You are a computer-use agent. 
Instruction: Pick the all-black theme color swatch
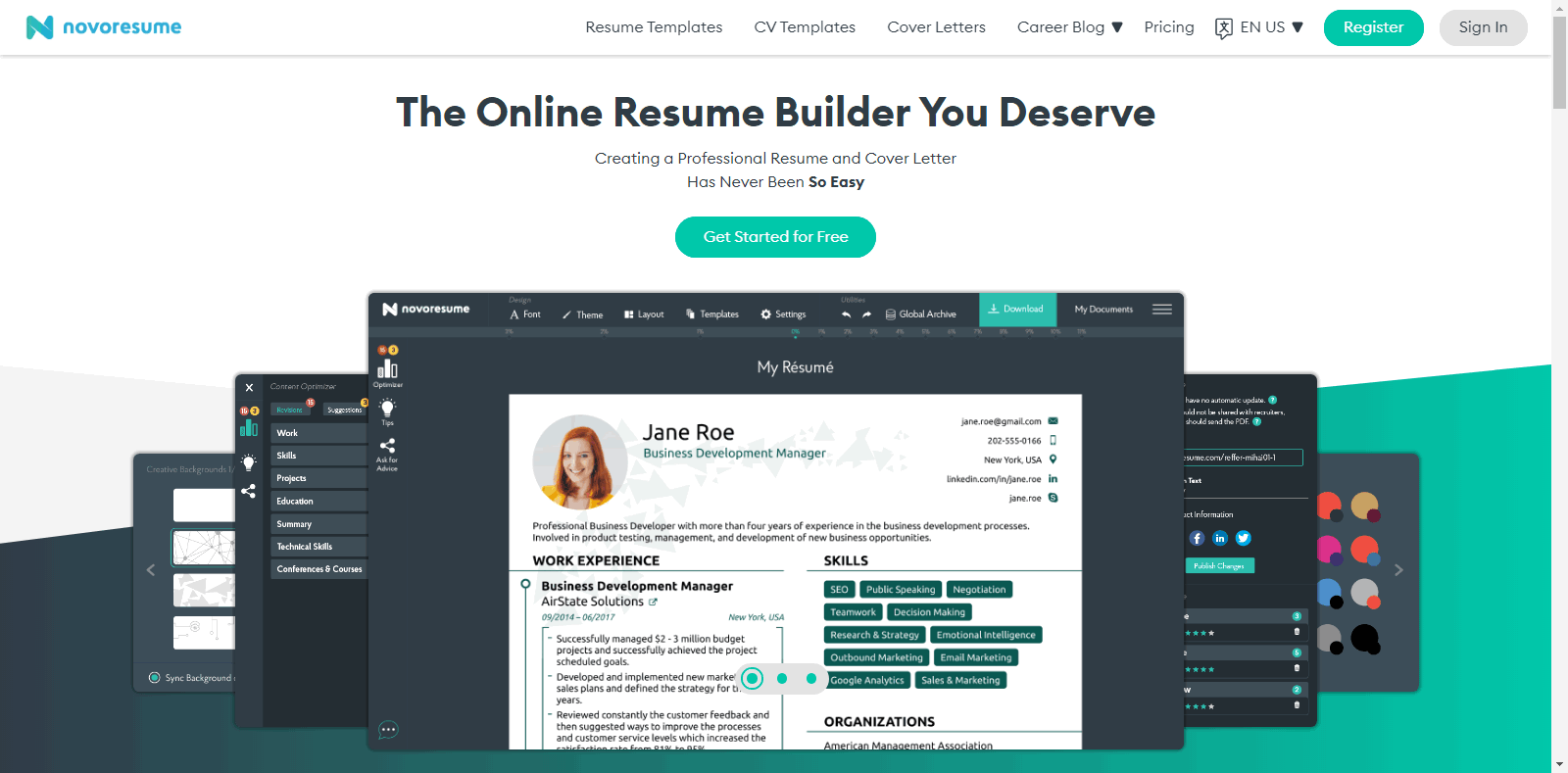pos(1366,639)
